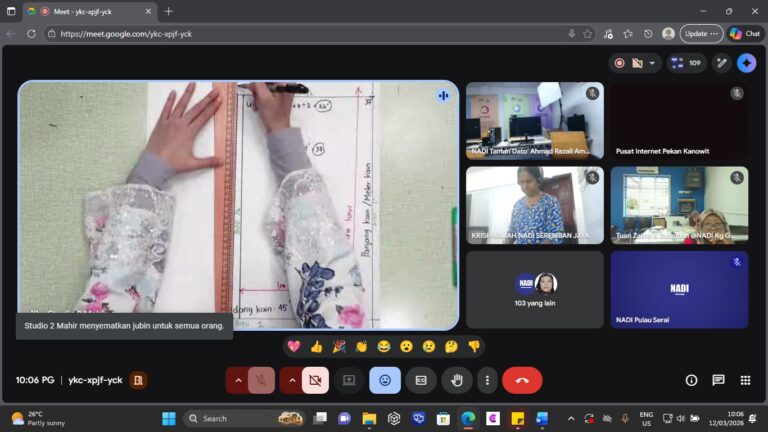Click the Gemini sparkle icon

[746, 63]
